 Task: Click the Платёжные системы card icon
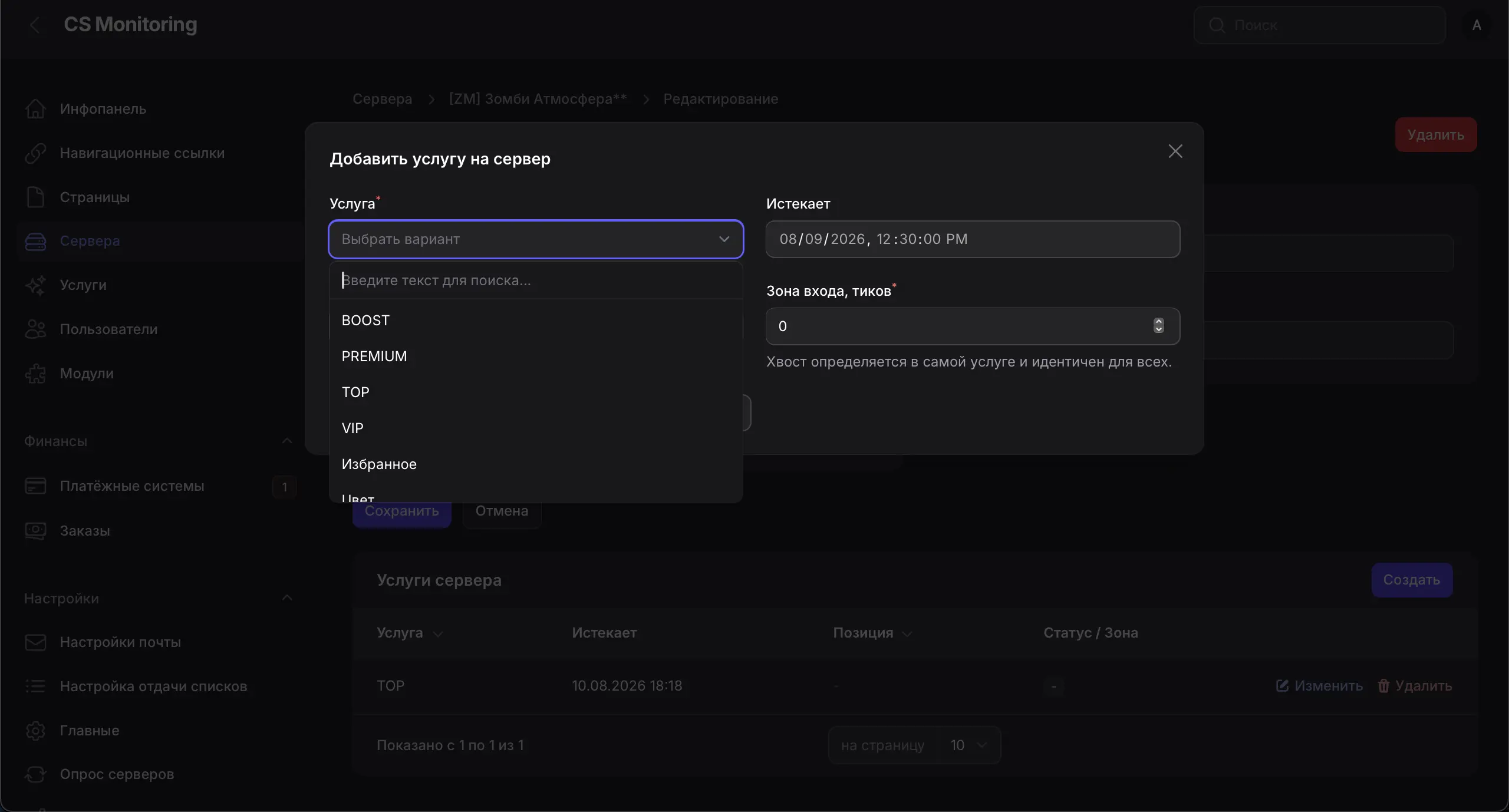coord(35,486)
